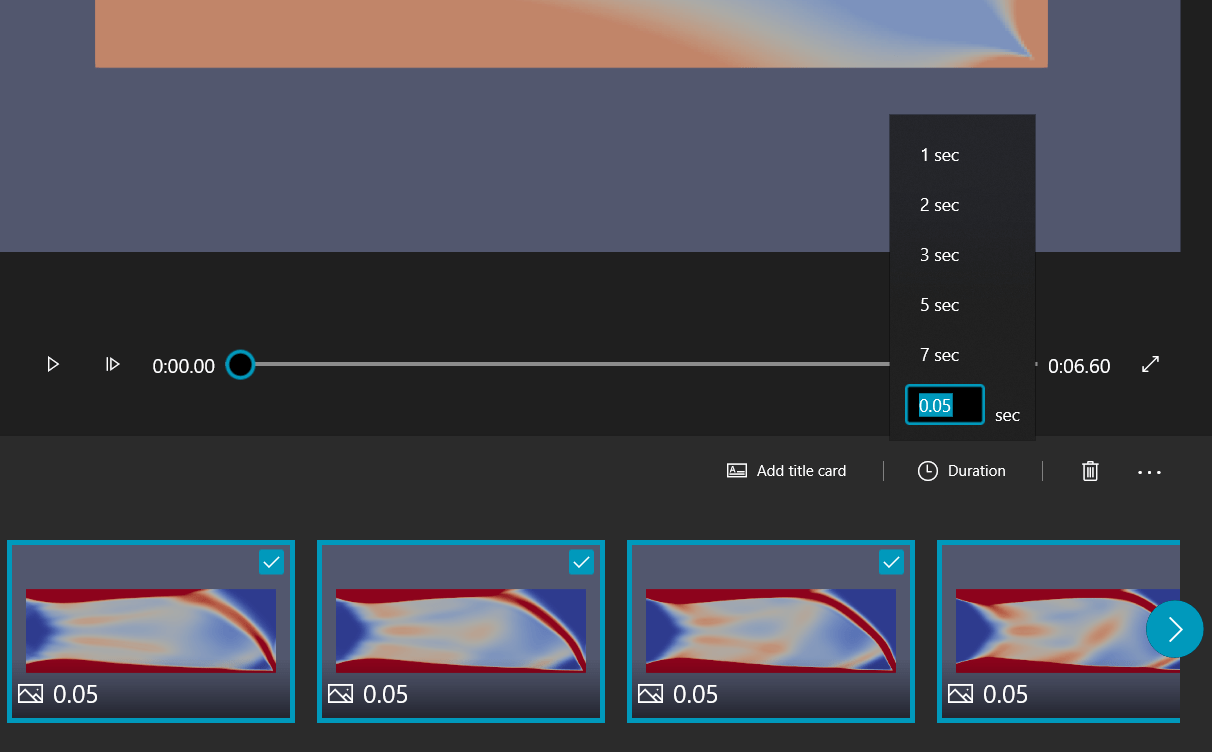Enter full screen preview with expand arrows

1151,365
